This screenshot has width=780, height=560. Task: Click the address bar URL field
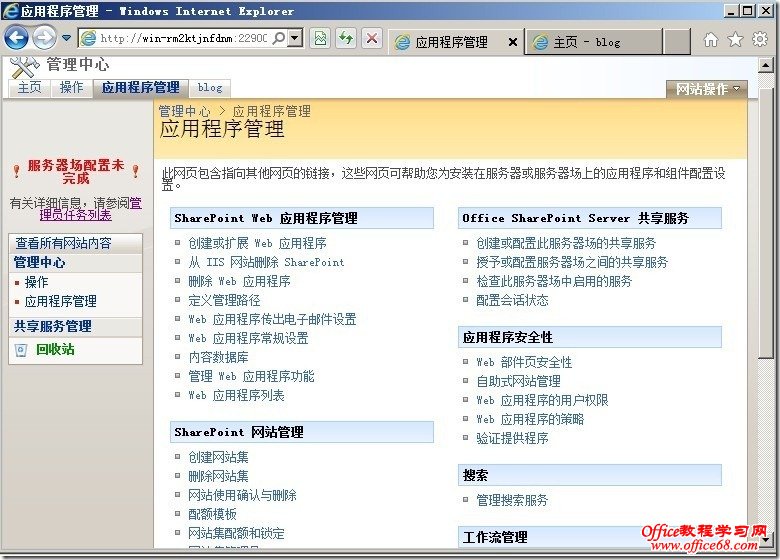pyautogui.click(x=183, y=38)
